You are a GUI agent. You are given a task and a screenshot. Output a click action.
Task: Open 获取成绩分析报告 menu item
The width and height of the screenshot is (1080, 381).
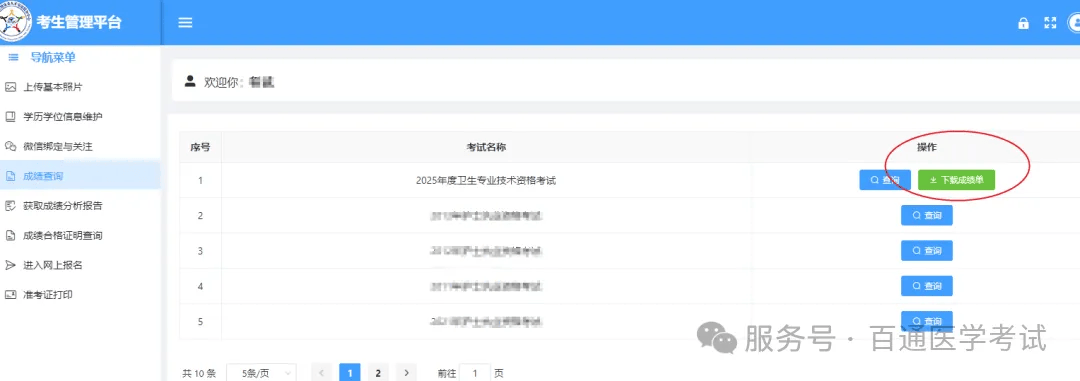coord(80,205)
